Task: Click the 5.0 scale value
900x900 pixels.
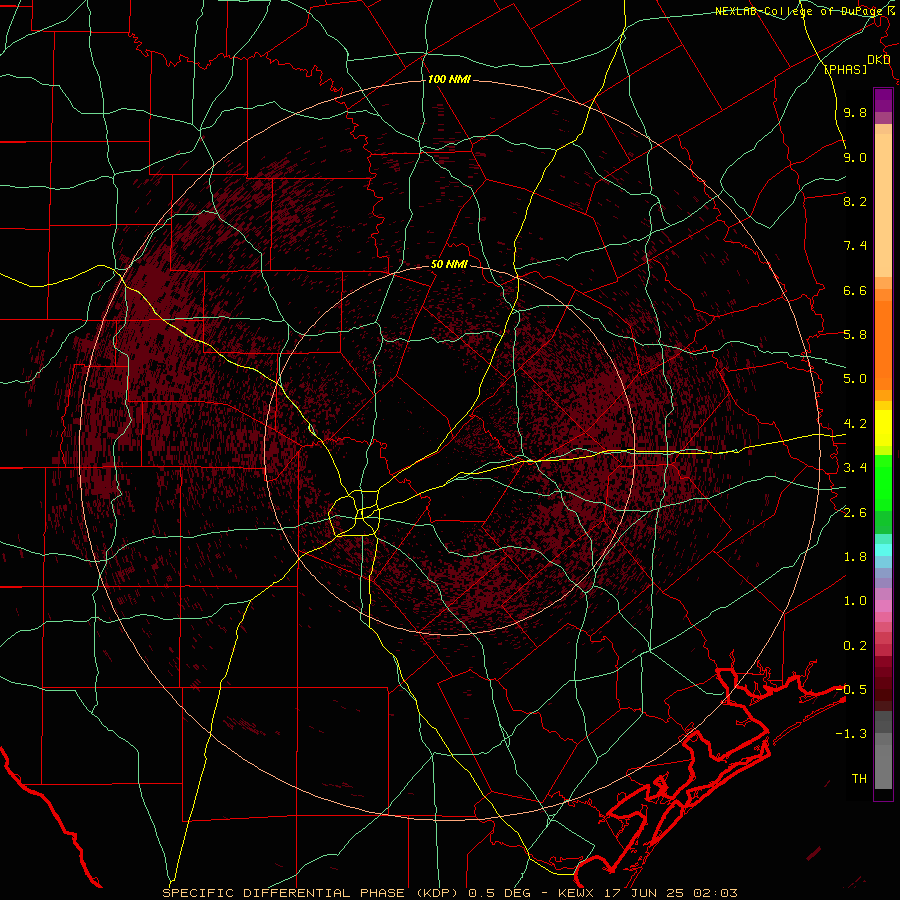Action: pyautogui.click(x=855, y=379)
